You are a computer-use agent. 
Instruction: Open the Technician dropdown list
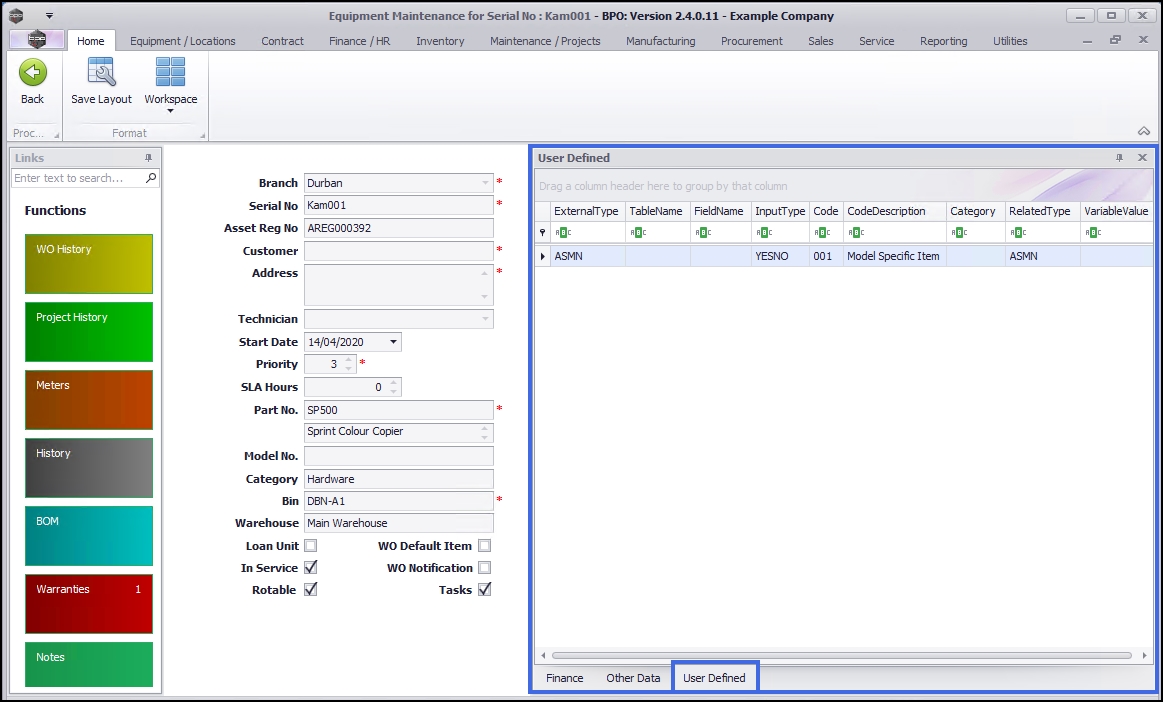pyautogui.click(x=486, y=319)
